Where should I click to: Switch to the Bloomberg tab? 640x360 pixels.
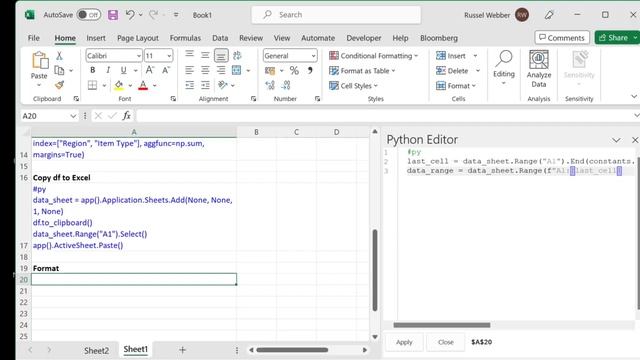click(x=439, y=38)
